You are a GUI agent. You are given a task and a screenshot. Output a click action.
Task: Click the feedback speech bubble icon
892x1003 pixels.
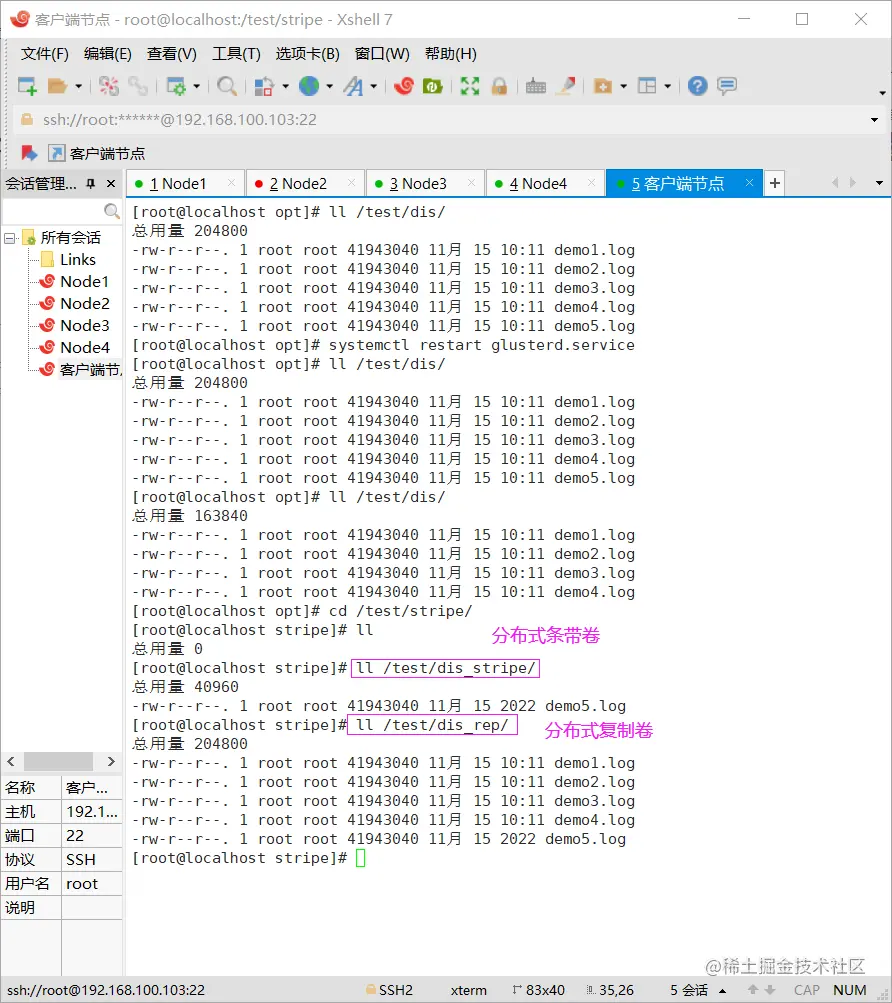(x=727, y=86)
